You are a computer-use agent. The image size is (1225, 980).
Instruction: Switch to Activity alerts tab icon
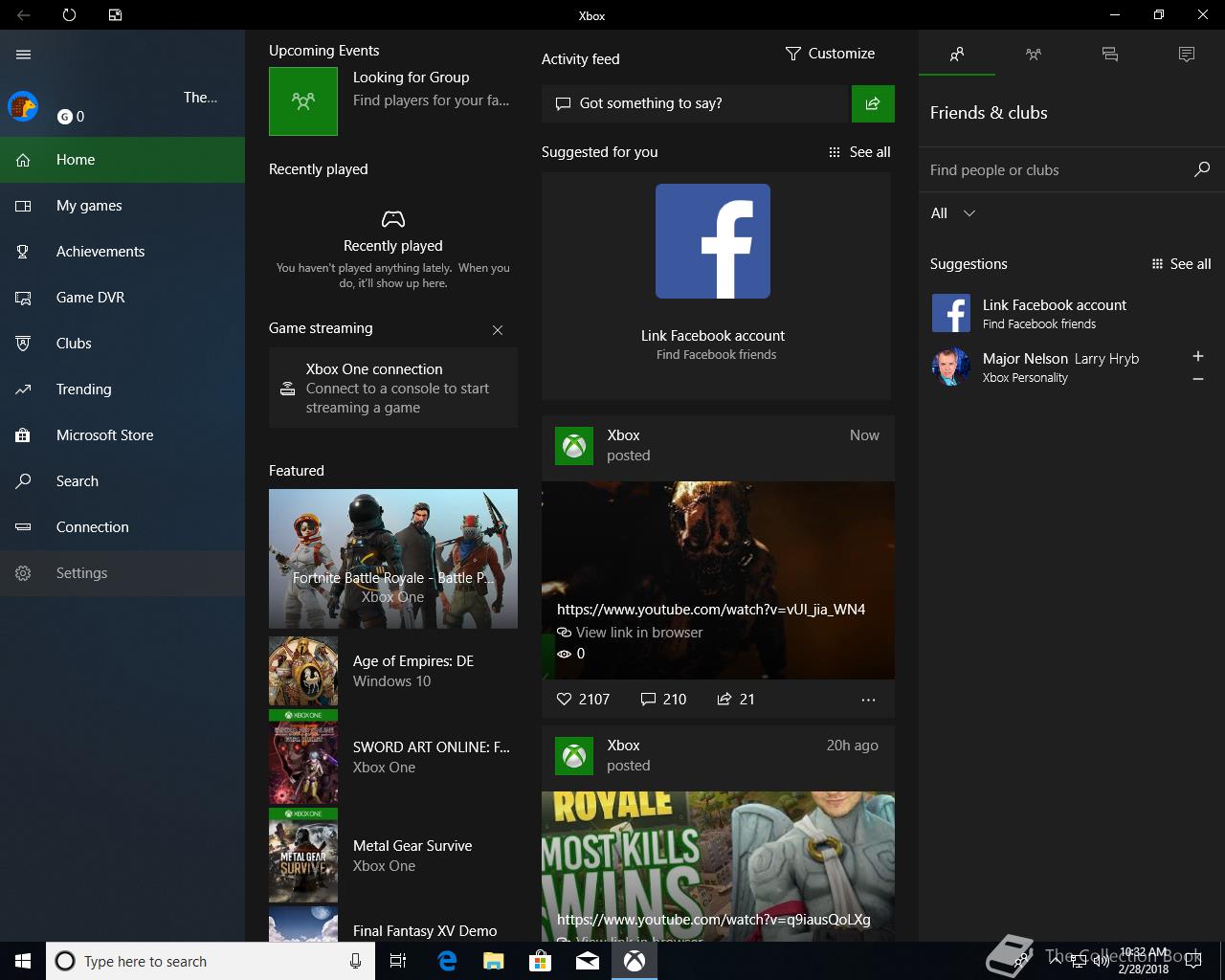(1187, 55)
